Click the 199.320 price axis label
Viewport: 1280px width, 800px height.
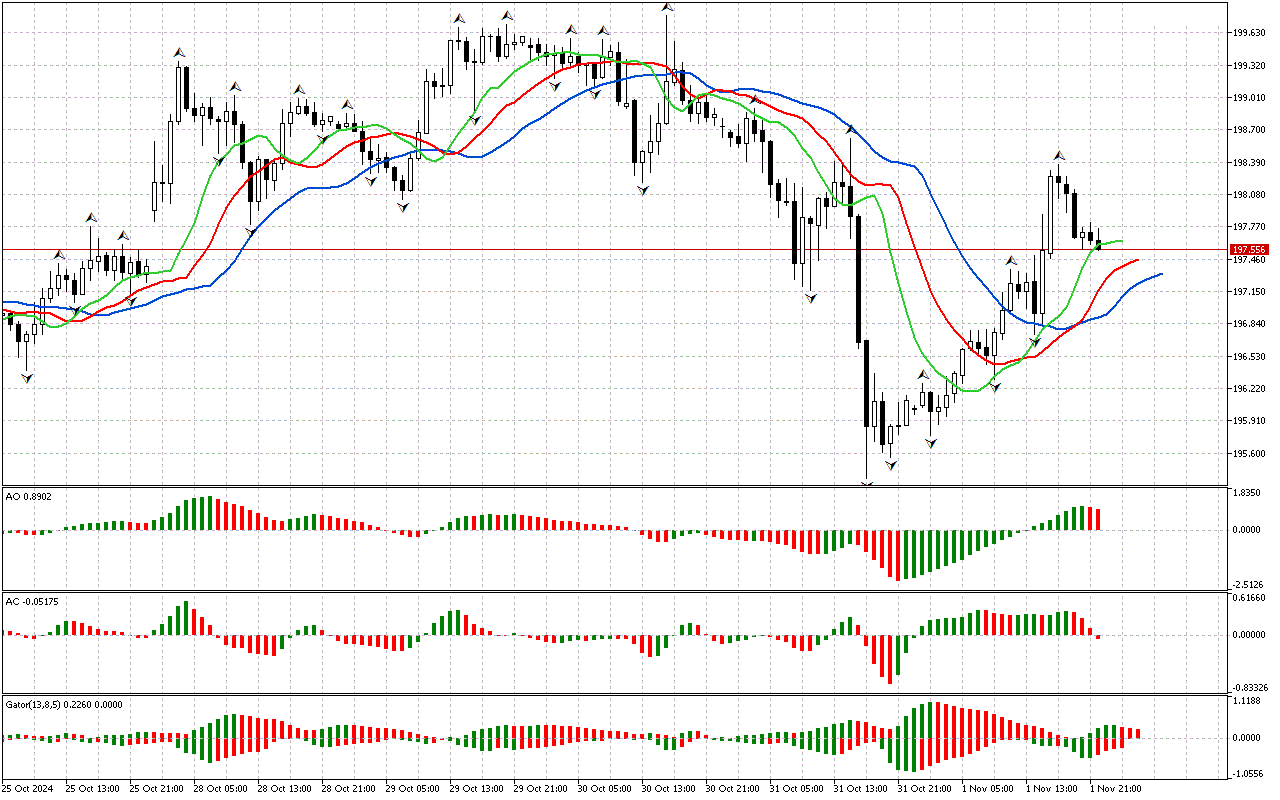[x=1249, y=66]
